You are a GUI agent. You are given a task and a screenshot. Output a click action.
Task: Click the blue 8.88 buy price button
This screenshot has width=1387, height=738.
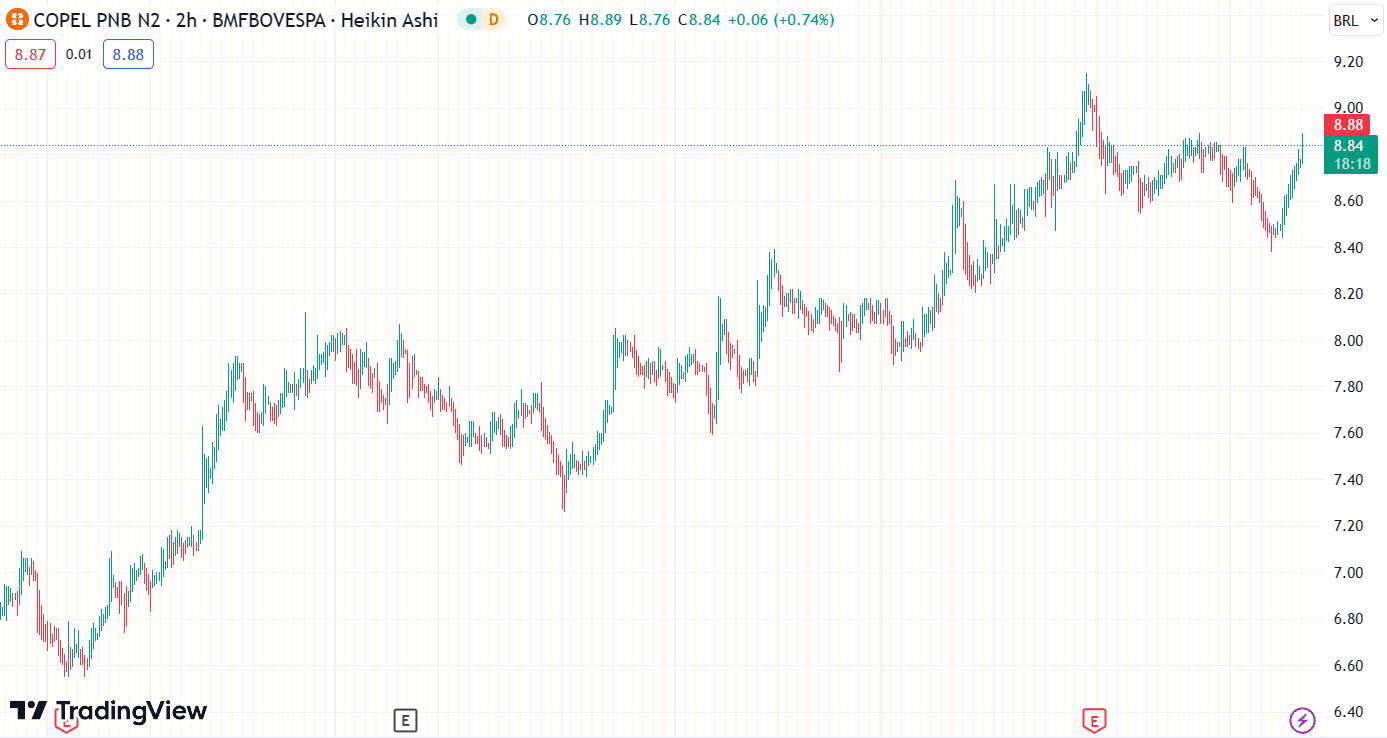coord(128,54)
